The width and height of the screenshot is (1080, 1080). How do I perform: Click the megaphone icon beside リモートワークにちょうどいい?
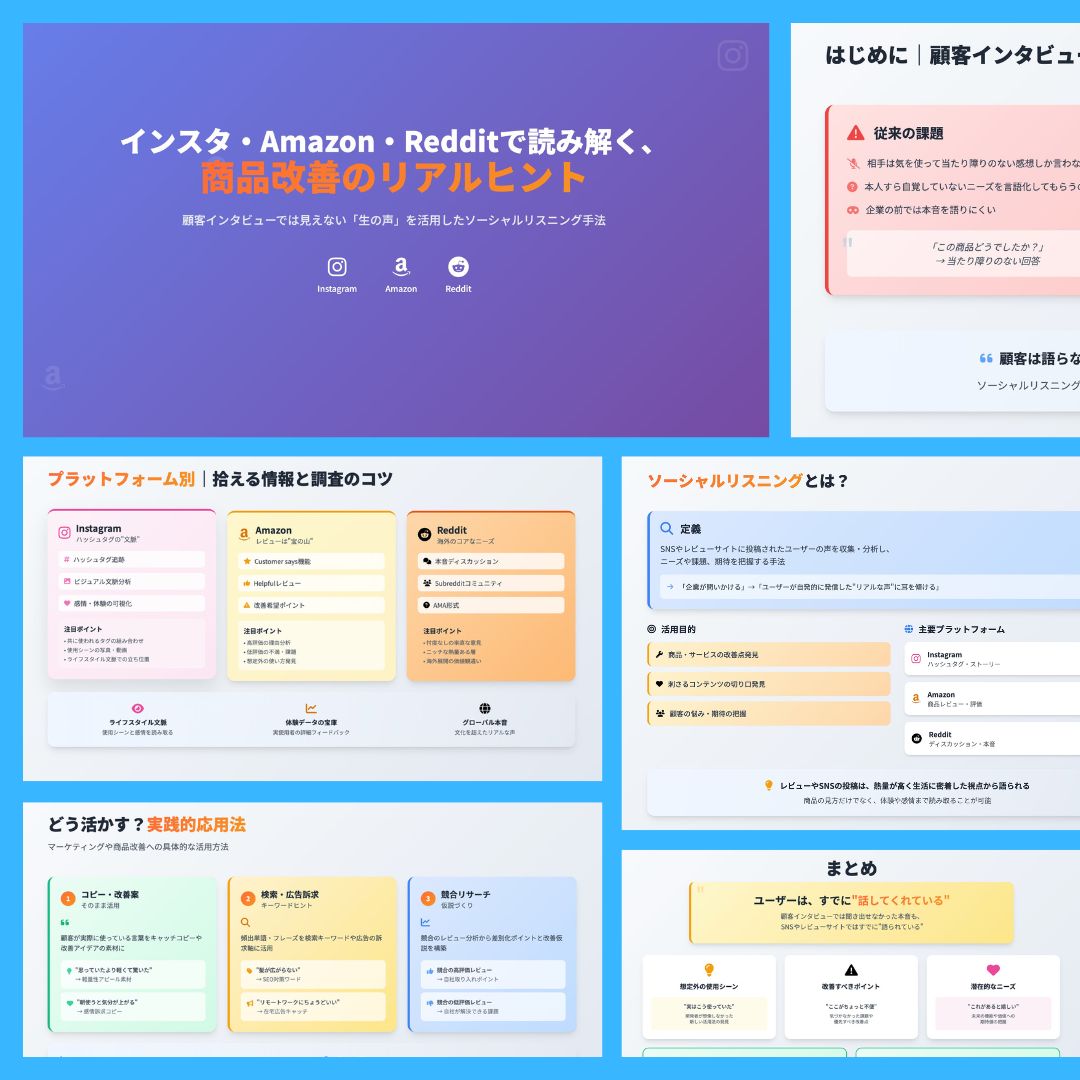(250, 1004)
